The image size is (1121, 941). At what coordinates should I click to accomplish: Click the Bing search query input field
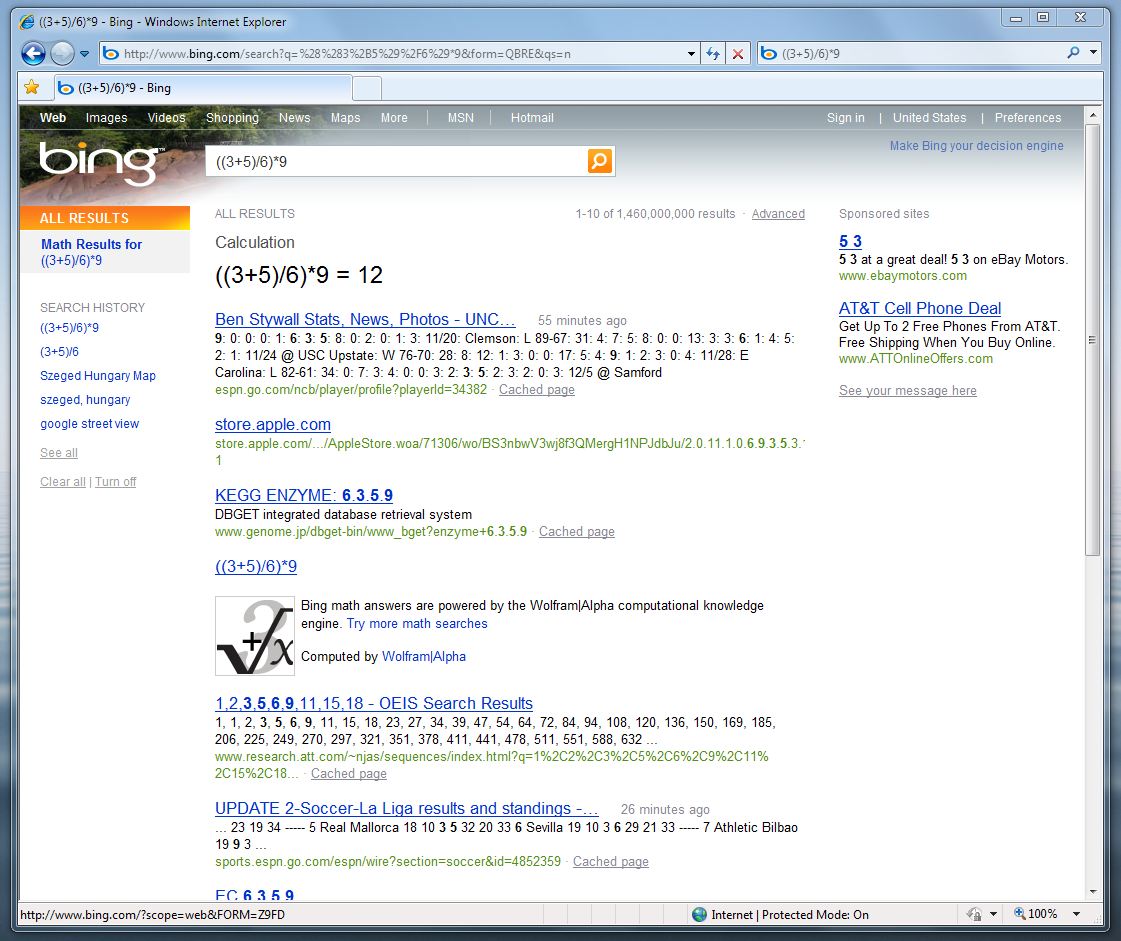[x=396, y=162]
